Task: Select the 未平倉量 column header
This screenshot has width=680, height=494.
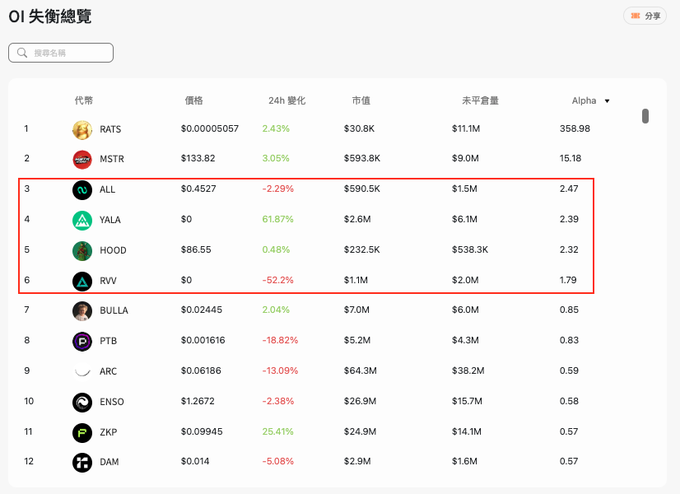Action: pyautogui.click(x=480, y=101)
